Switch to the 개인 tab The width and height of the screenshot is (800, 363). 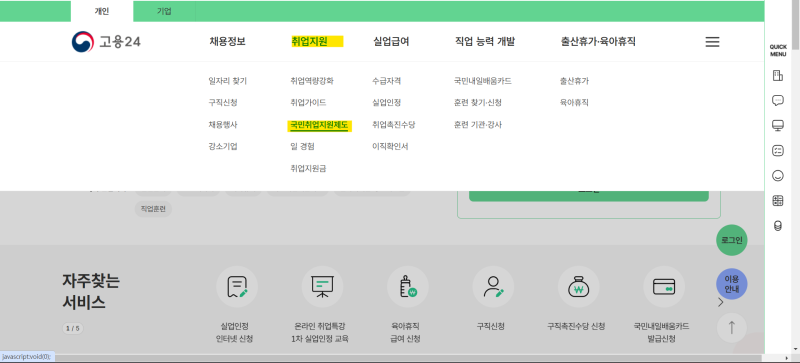[102, 11]
